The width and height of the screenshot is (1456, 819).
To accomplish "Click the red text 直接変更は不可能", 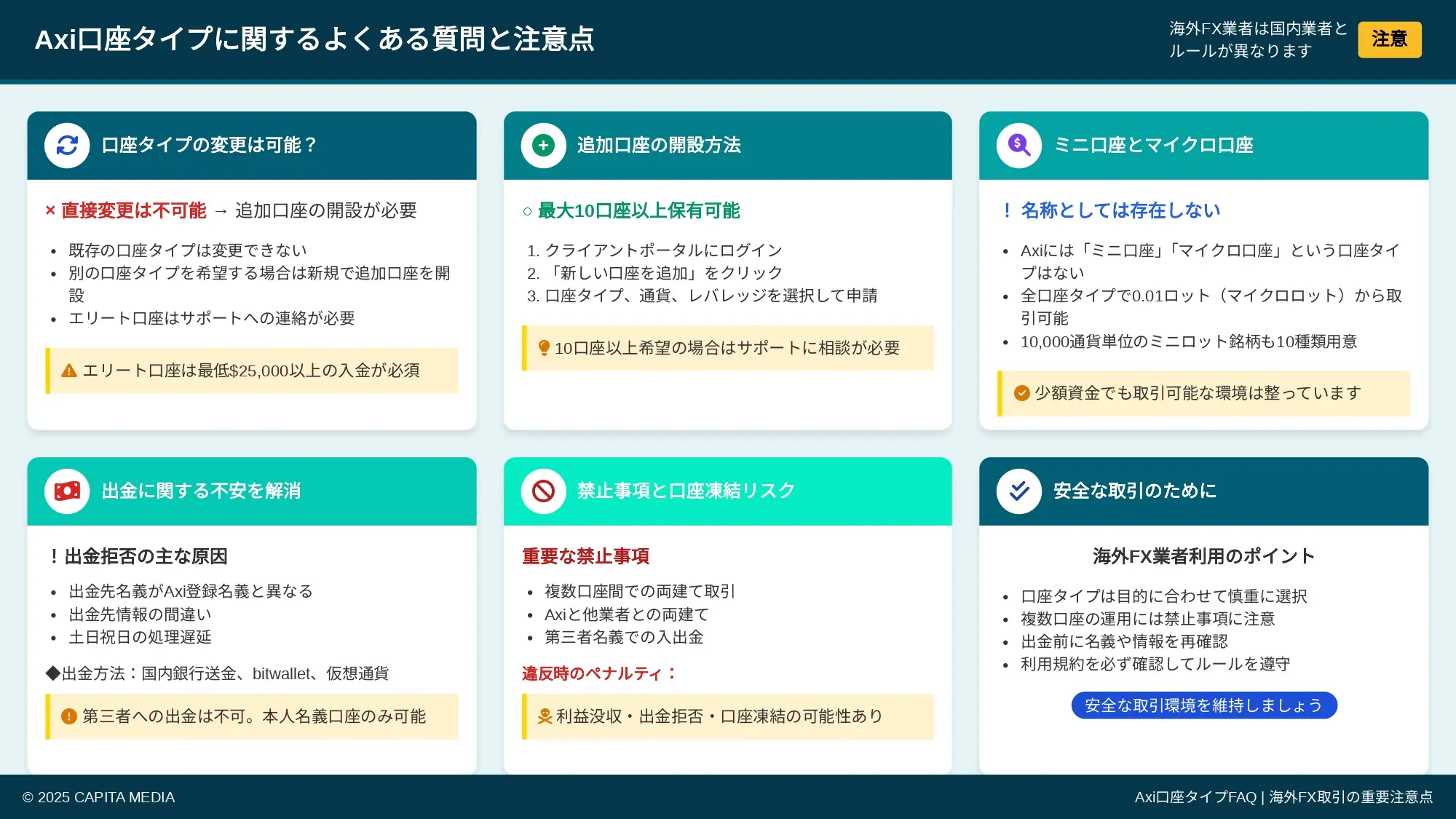I will pyautogui.click(x=134, y=210).
